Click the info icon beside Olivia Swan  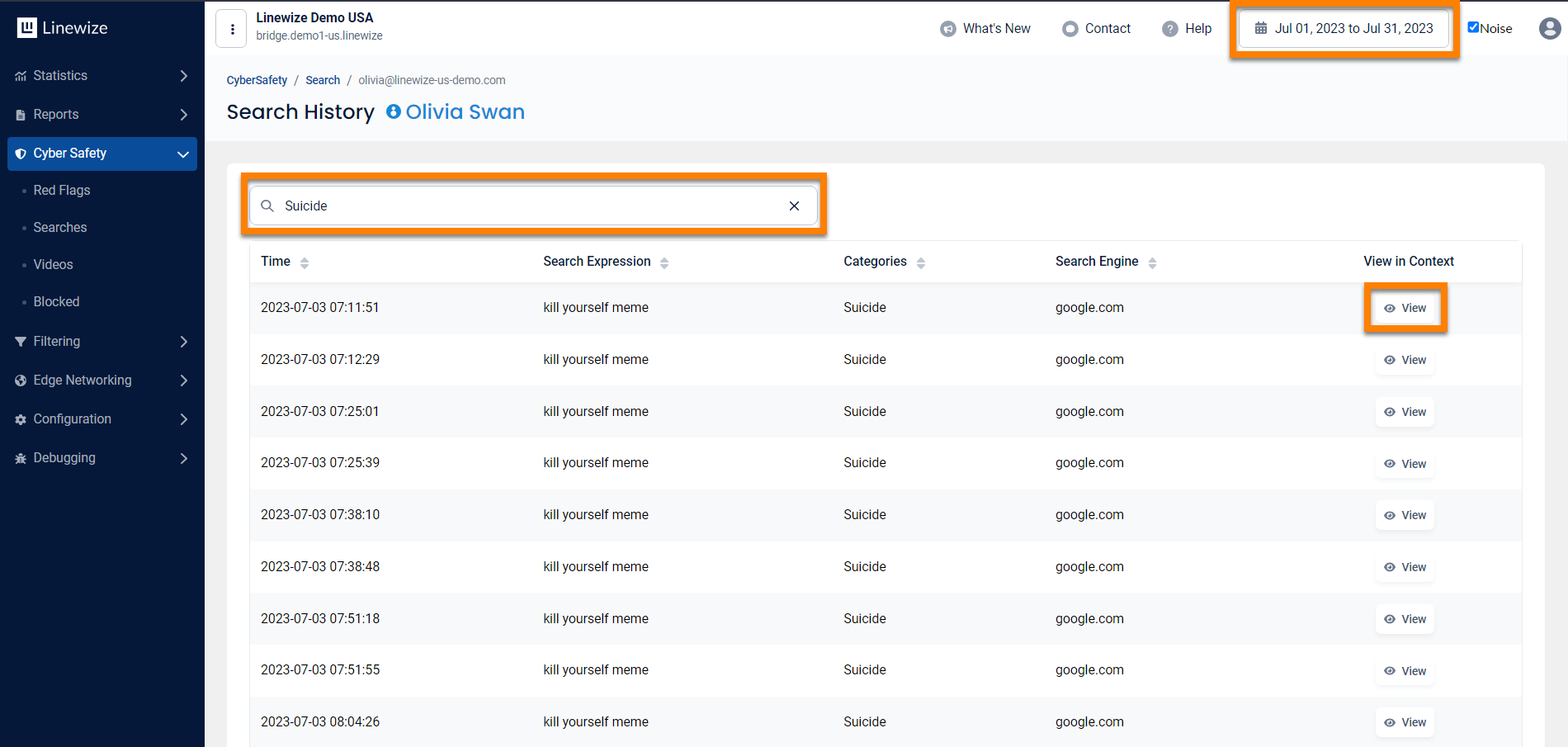pyautogui.click(x=394, y=111)
